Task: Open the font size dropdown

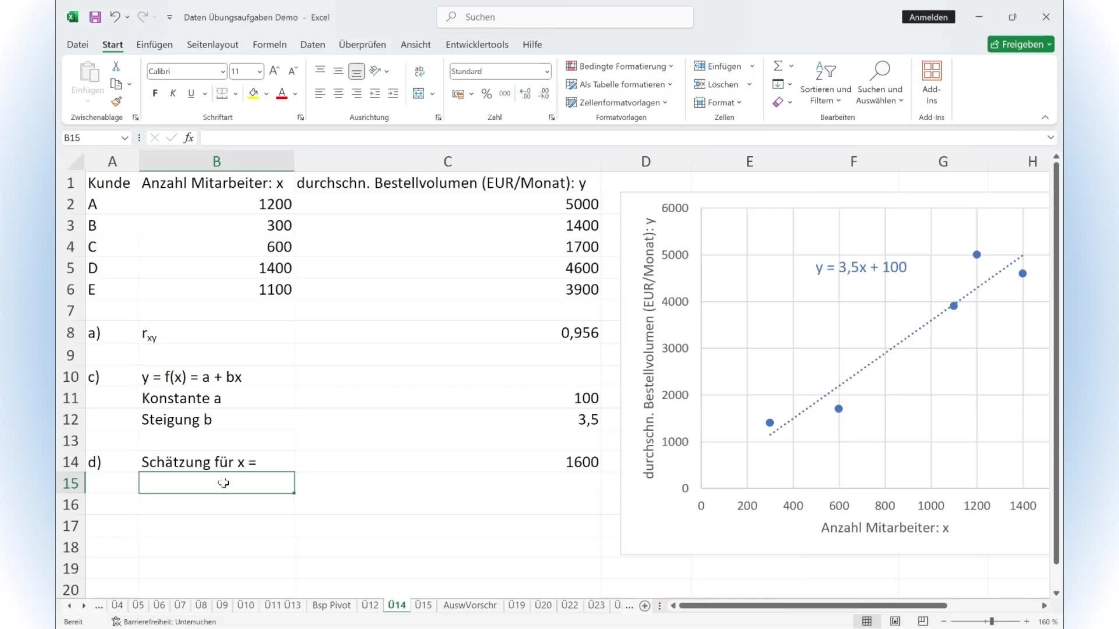Action: point(258,71)
